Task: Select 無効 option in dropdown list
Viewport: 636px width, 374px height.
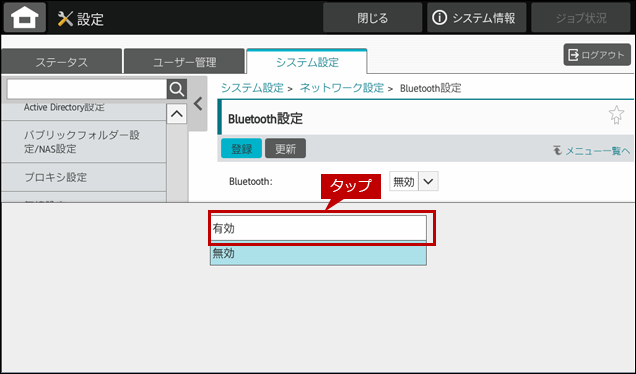Action: coord(318,254)
